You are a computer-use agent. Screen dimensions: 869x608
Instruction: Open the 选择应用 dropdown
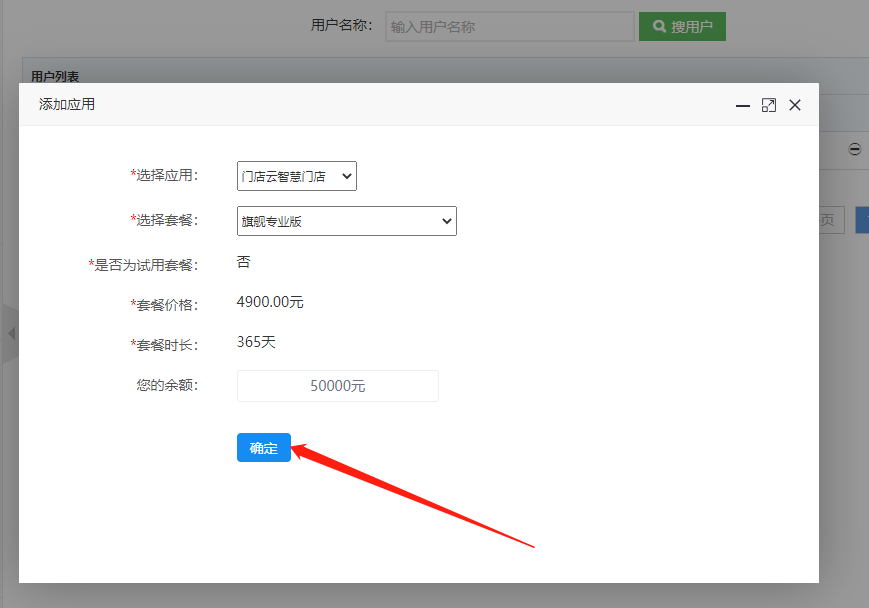pyautogui.click(x=297, y=176)
